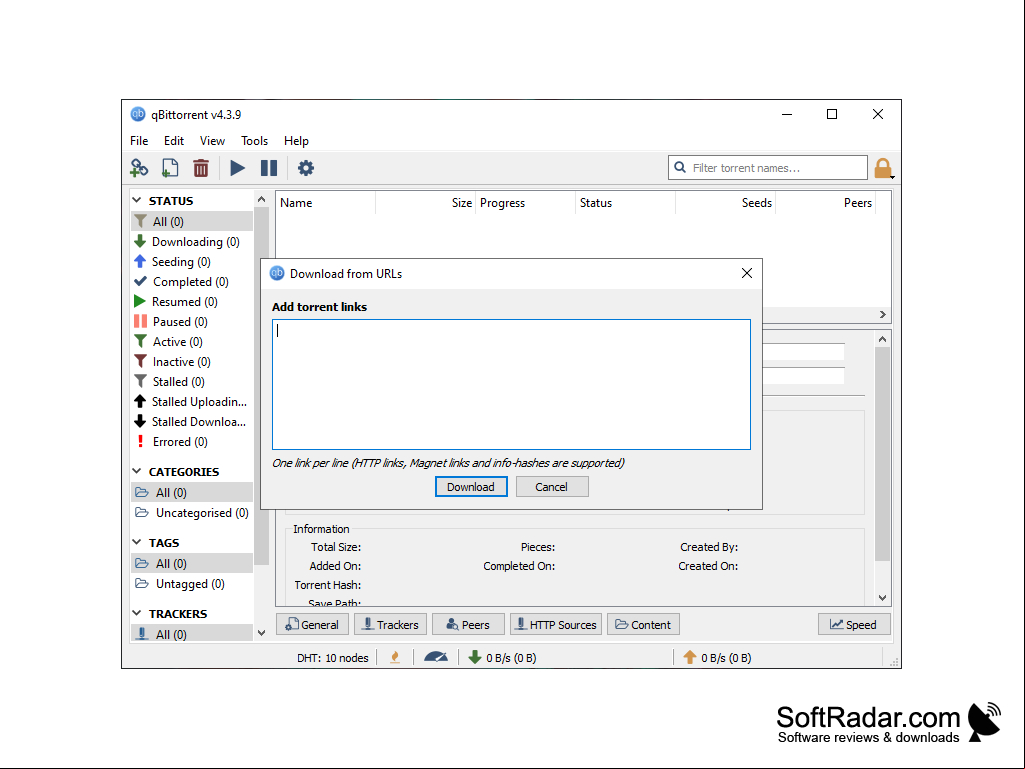This screenshot has width=1025, height=769.
Task: Sort by the Peers column header
Action: [826, 203]
